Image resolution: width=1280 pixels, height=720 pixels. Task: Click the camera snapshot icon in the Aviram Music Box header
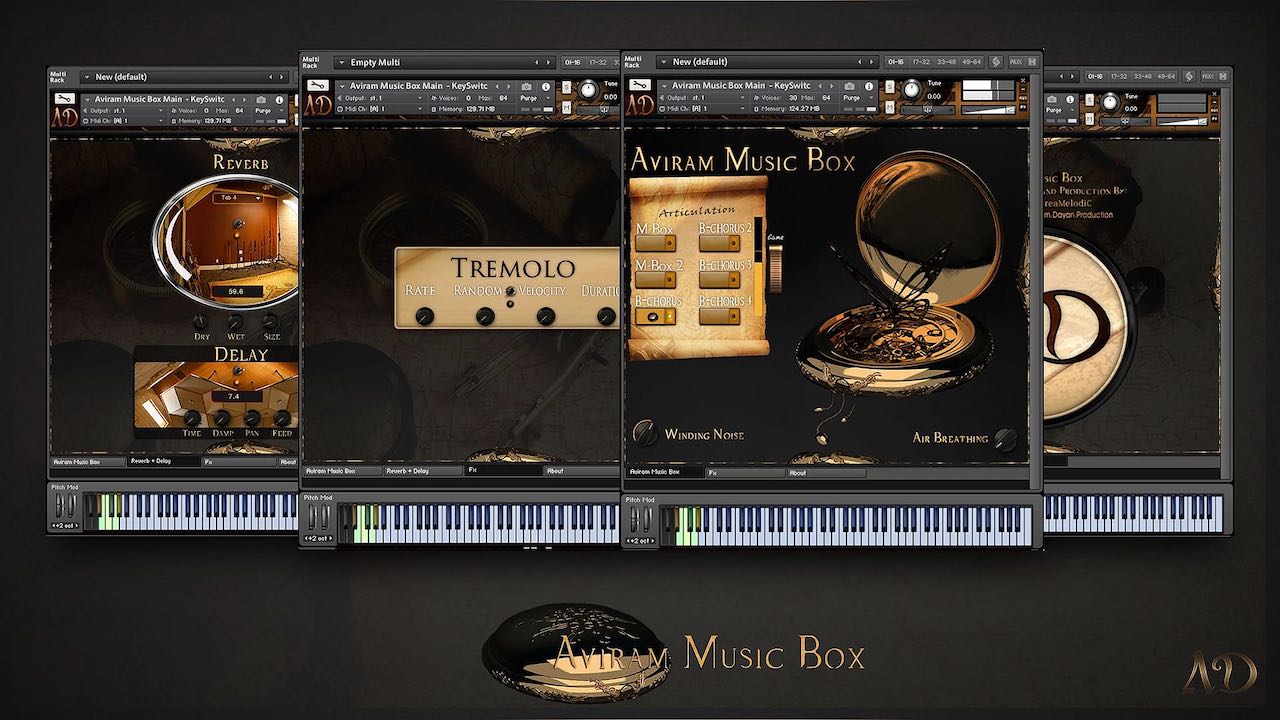point(848,86)
